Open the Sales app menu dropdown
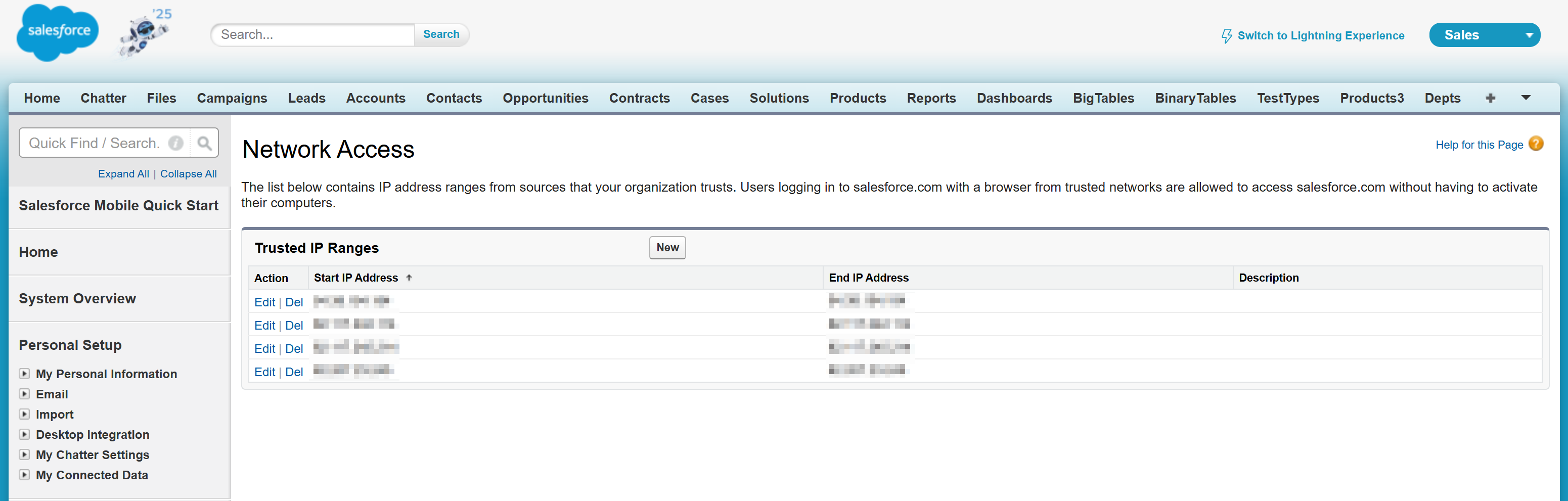Screen dimensions: 1568x501 coord(1484,35)
